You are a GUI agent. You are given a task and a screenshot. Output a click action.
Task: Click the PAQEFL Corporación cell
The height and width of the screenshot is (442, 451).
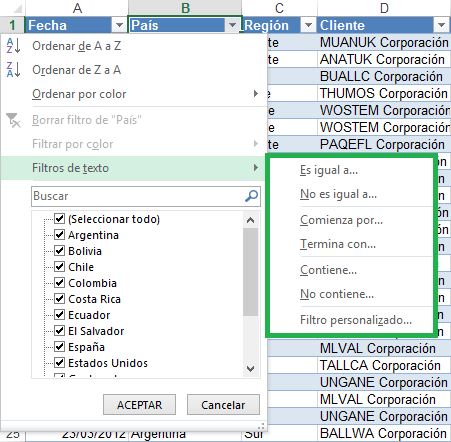(384, 144)
